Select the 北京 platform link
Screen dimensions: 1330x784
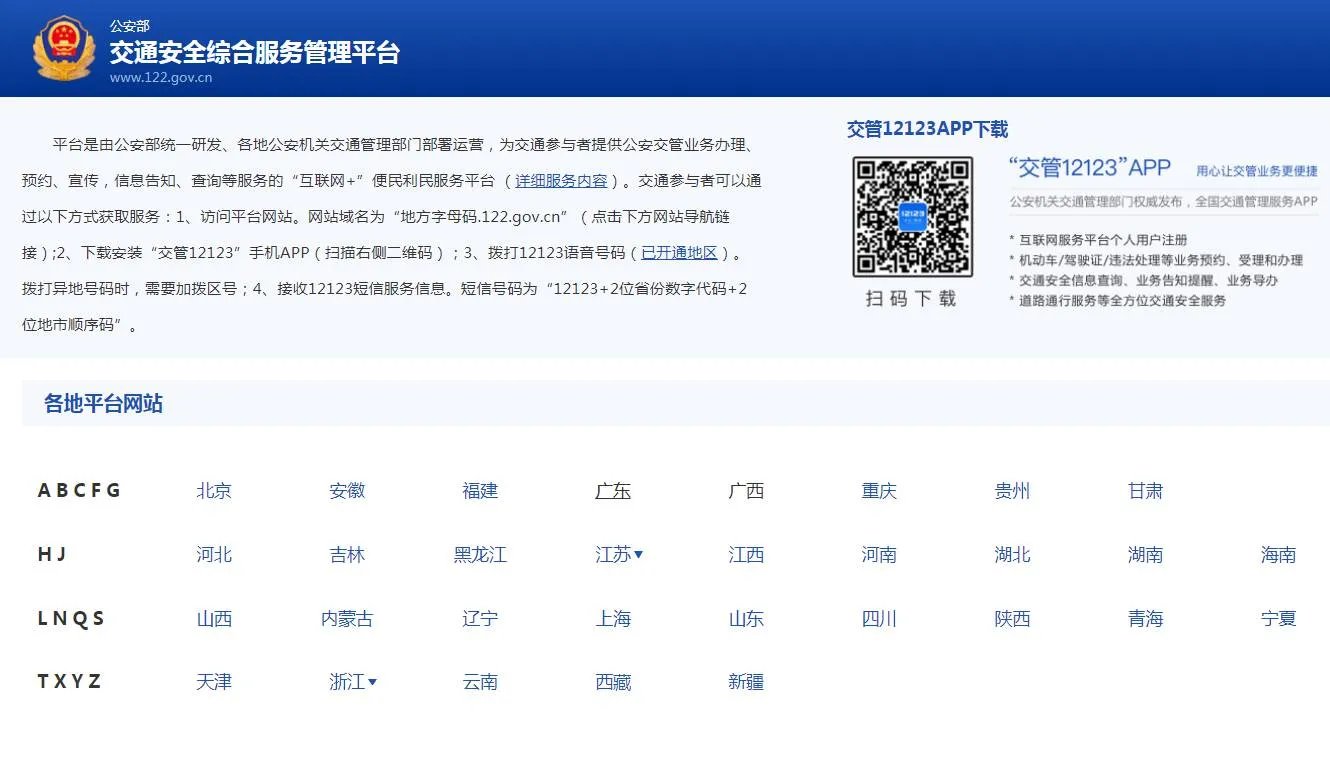(x=213, y=490)
